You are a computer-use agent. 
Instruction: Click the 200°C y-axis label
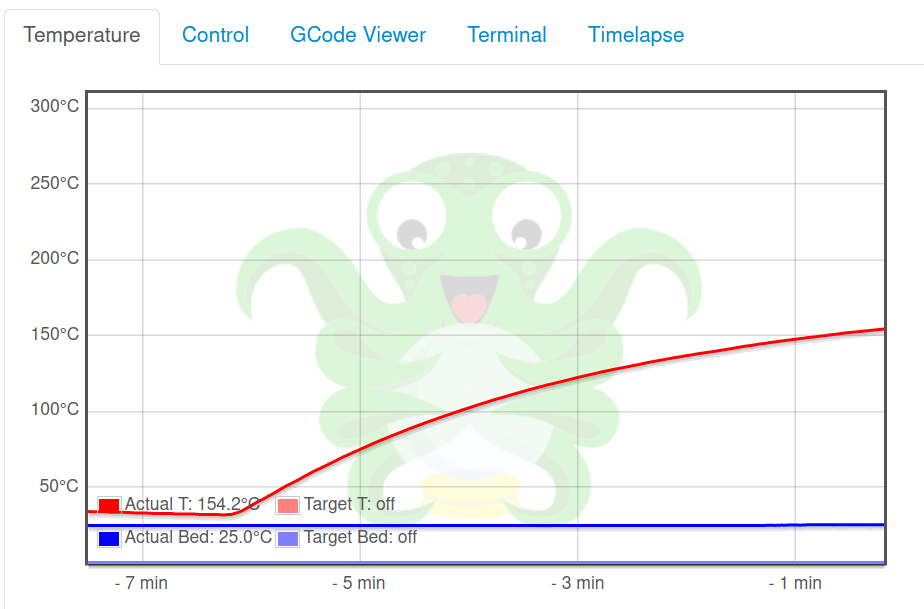coord(55,258)
